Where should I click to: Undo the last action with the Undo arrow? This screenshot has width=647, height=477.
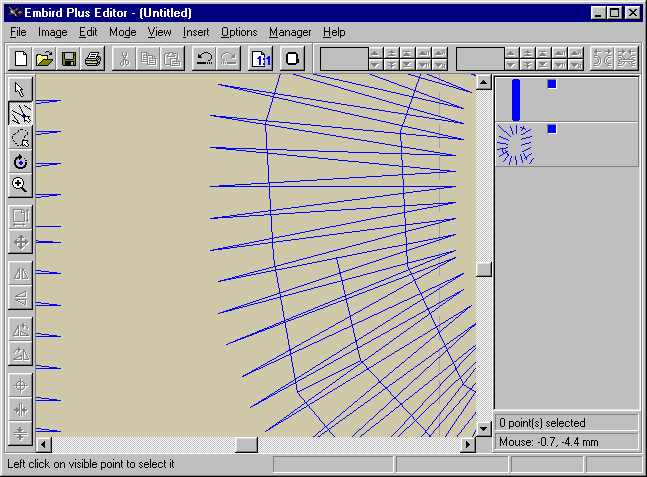tap(204, 59)
